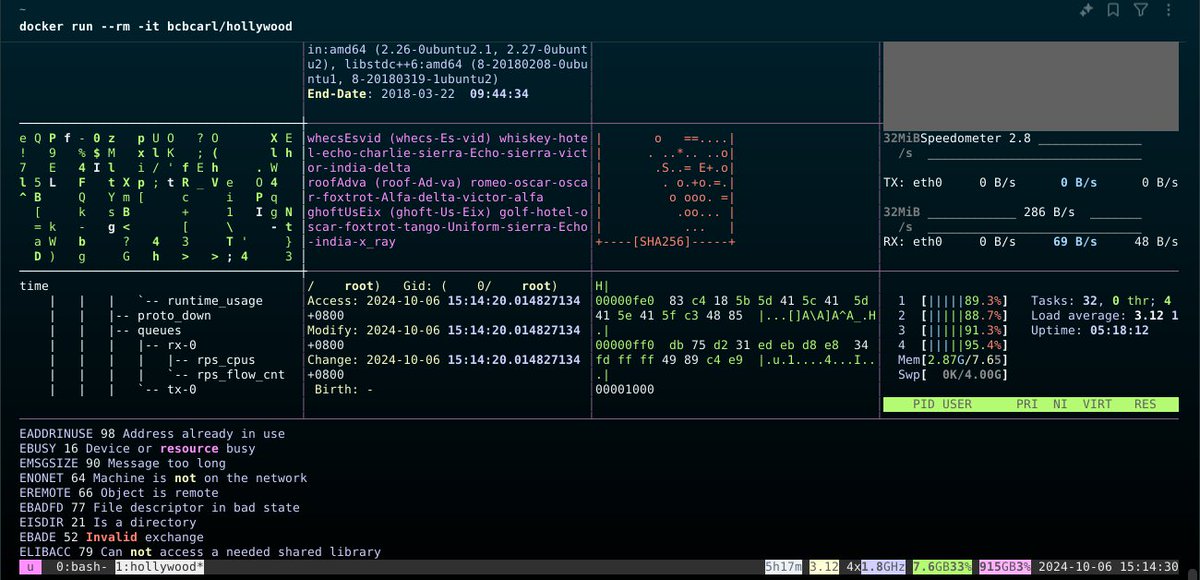
Task: Bookmark the docker run command block
Action: 1113,10
